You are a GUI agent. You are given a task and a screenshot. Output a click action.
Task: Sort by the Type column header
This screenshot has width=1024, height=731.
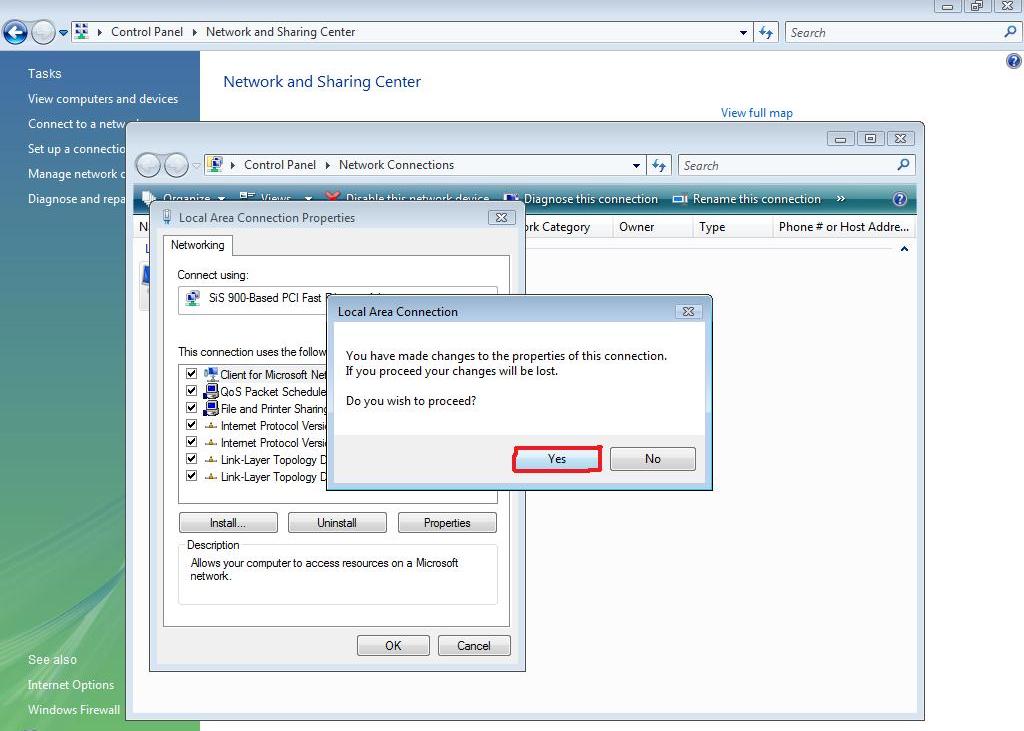[x=731, y=227]
